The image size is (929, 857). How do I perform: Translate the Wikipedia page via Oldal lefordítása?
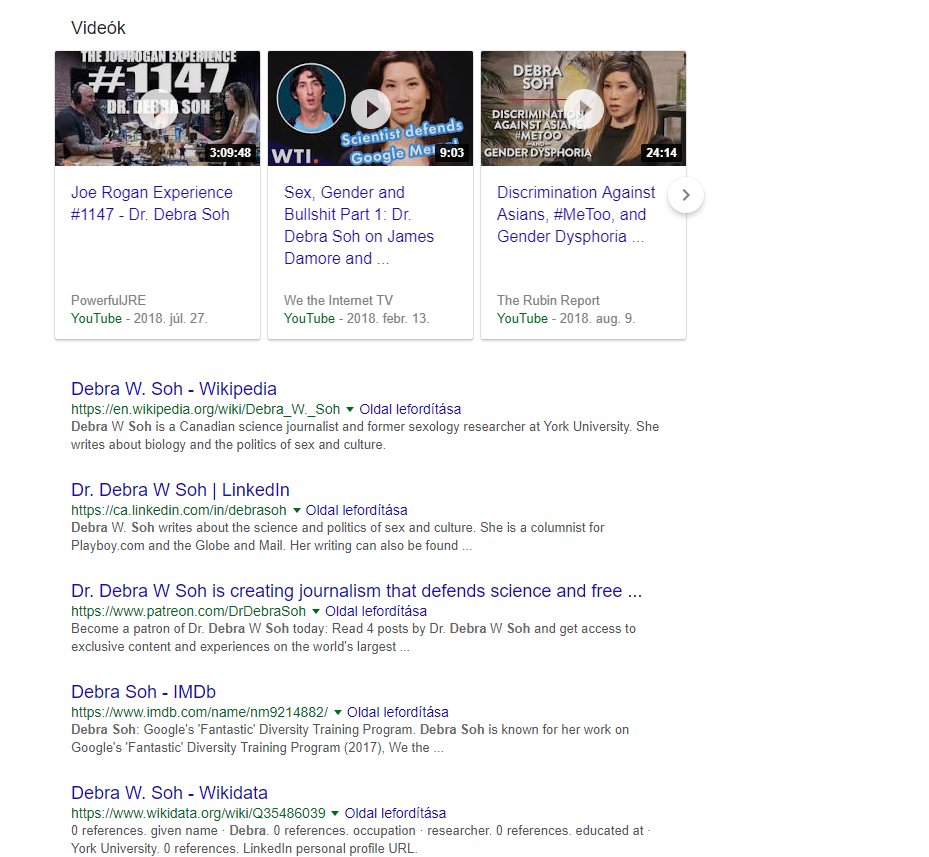point(410,410)
